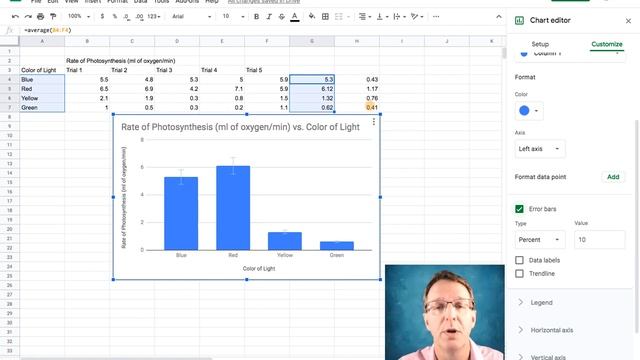Viewport: 640px width, 360px height.
Task: Uncheck the Error bars checkbox
Action: point(519,209)
